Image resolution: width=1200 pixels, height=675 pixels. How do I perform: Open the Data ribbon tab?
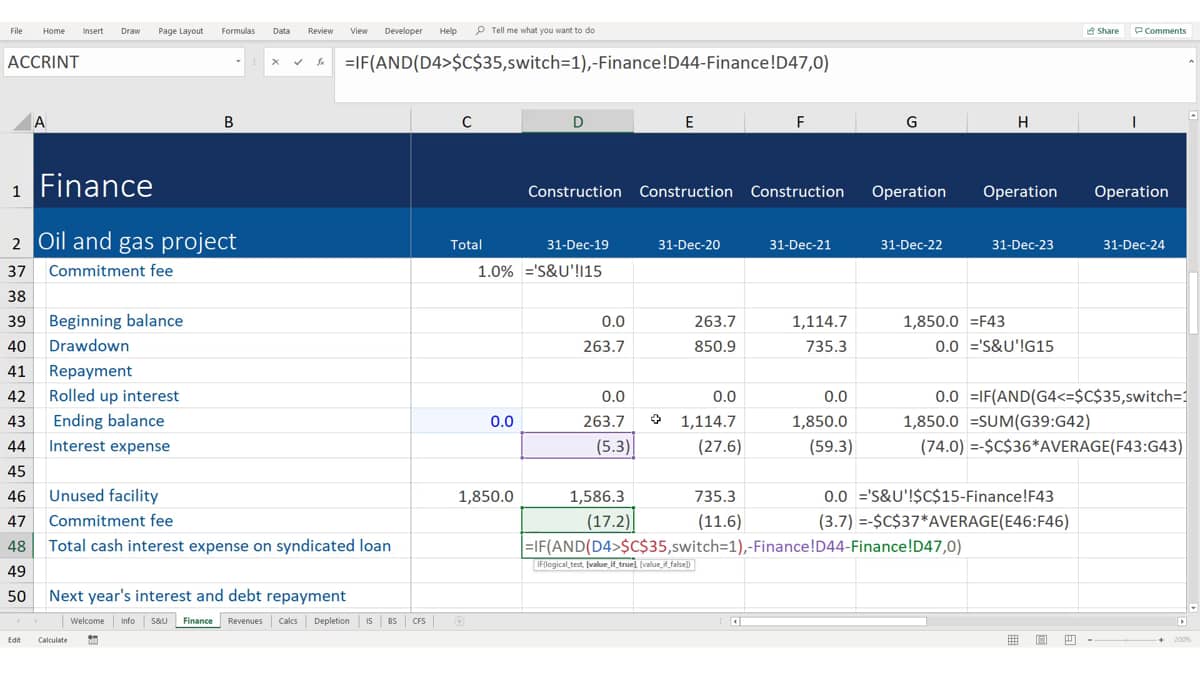(282, 31)
